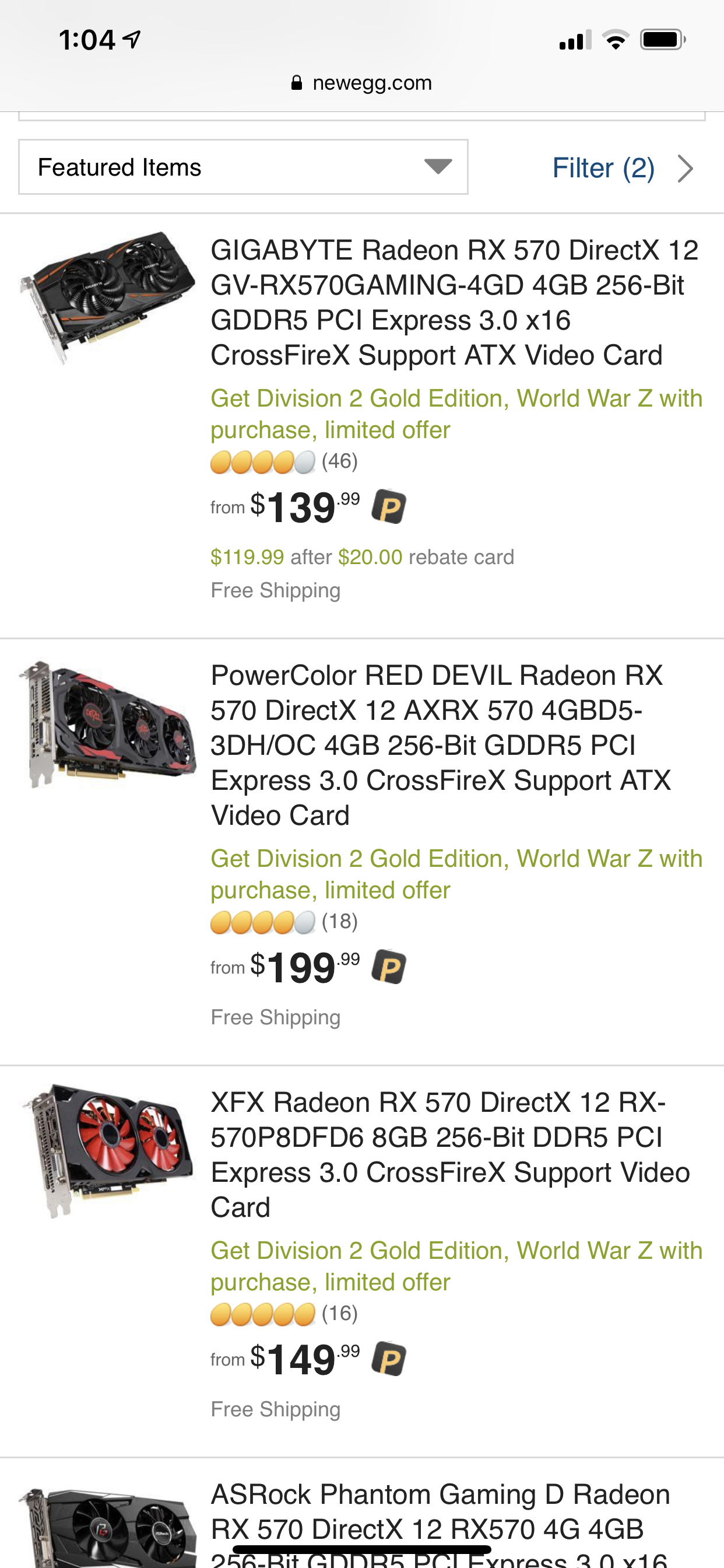Tap the chevron next to Filter

point(686,169)
